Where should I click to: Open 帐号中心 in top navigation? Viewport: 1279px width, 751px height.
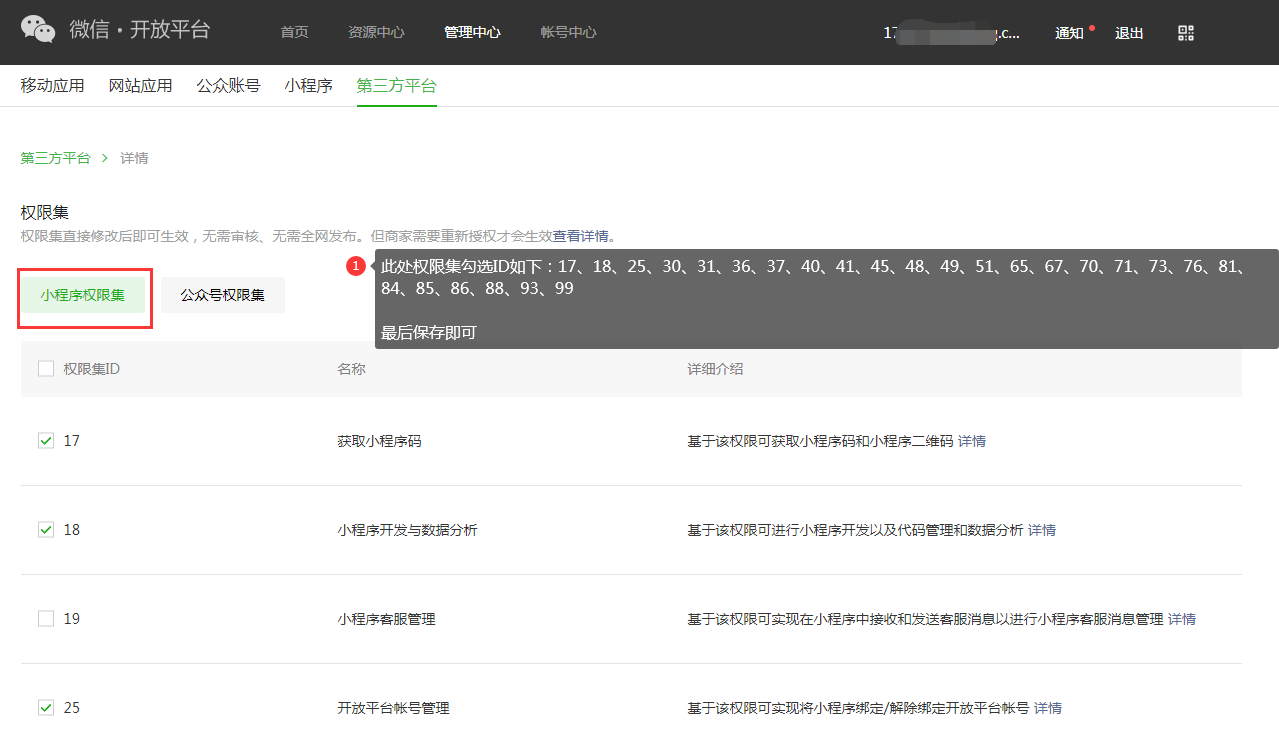tap(568, 32)
